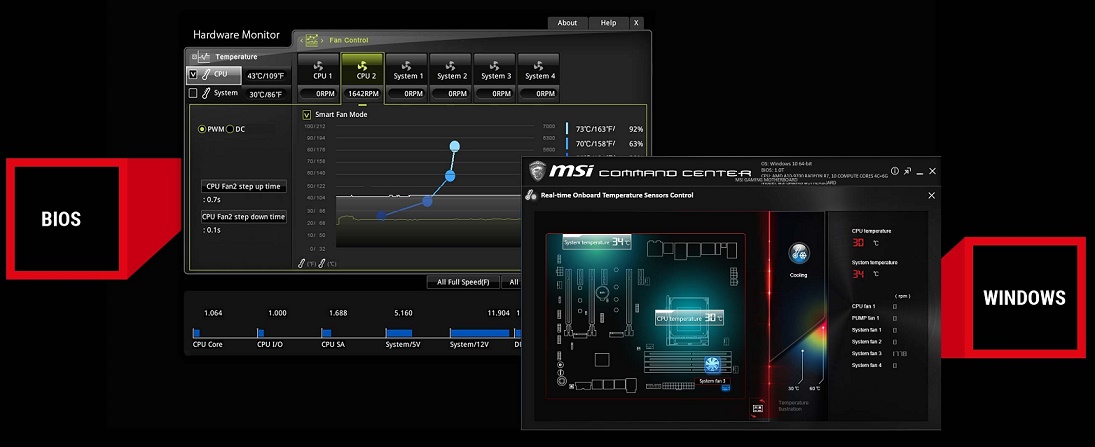Click the second-highest fan curve point
The image size is (1095, 447).
[x=450, y=176]
